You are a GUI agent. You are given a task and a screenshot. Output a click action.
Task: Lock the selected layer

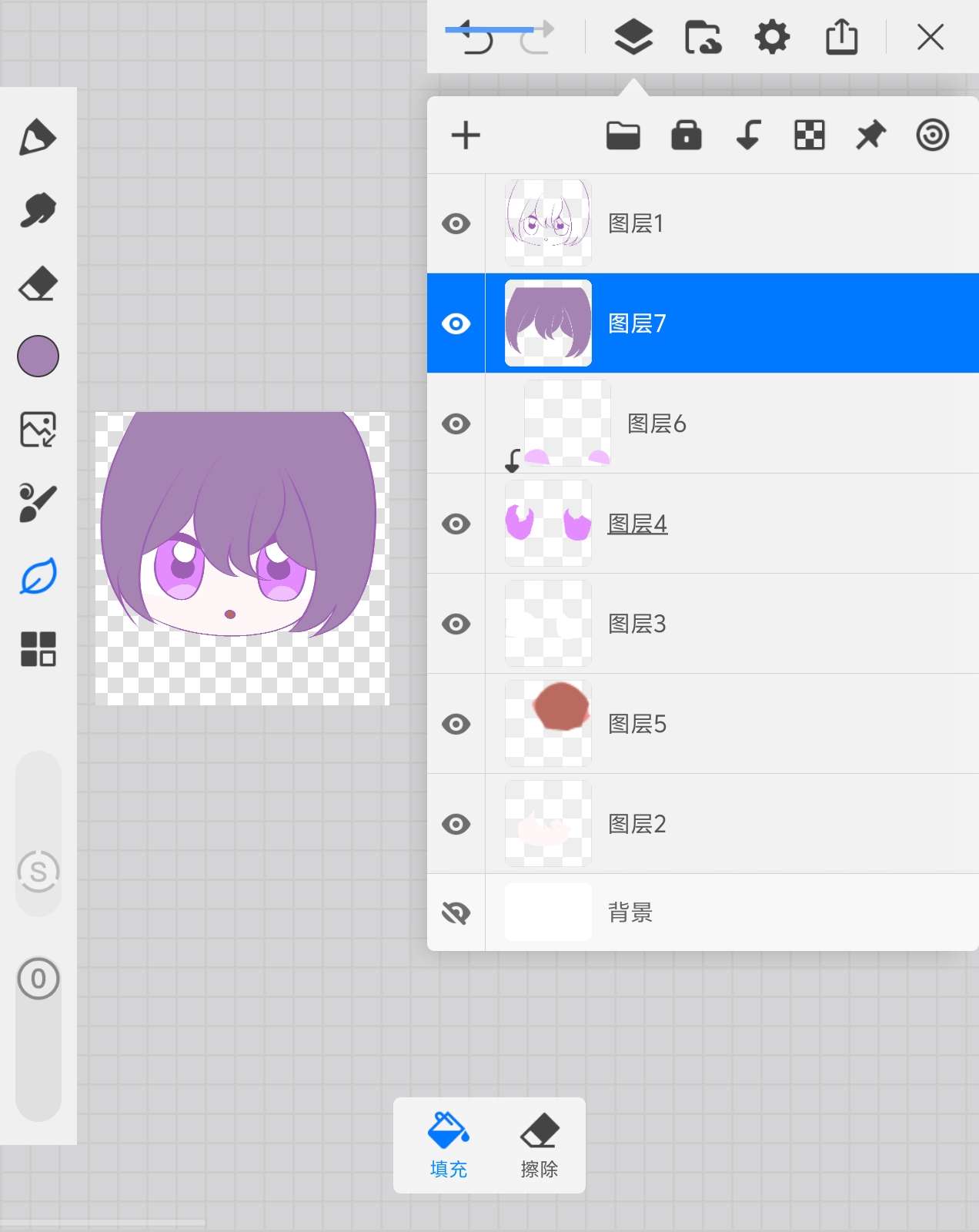pos(686,136)
